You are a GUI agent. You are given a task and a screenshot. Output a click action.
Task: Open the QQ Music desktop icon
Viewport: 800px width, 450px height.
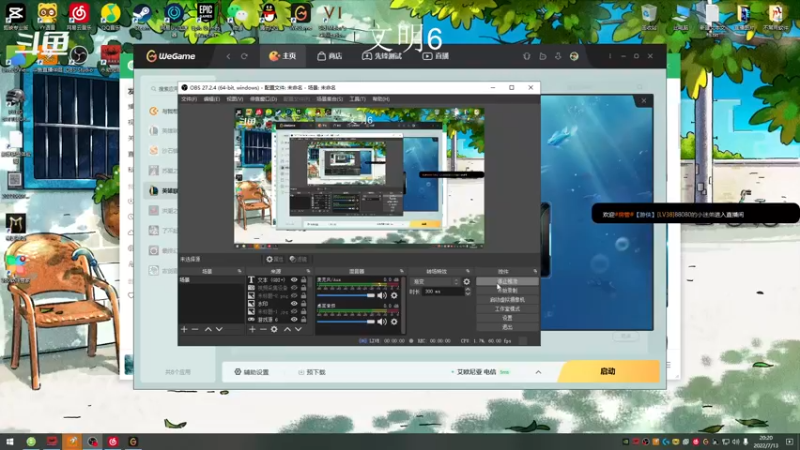click(x=110, y=14)
